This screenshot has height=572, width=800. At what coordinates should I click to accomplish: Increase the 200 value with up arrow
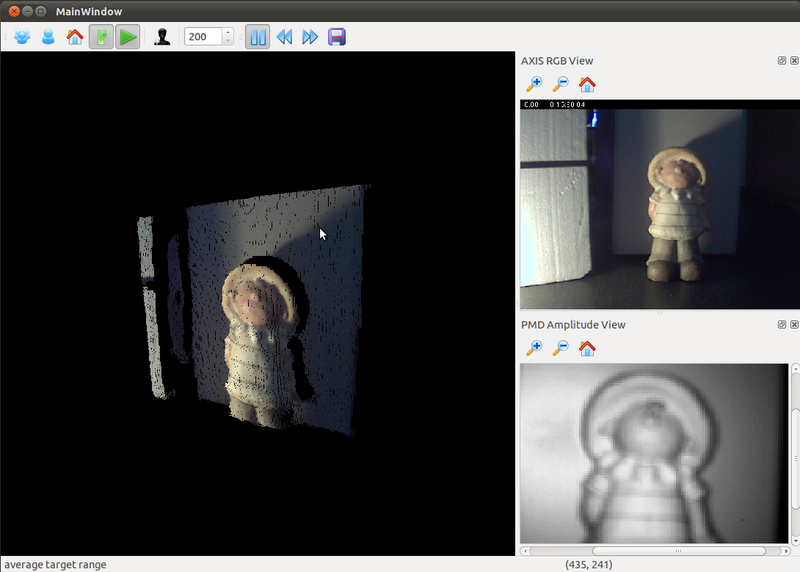click(228, 32)
